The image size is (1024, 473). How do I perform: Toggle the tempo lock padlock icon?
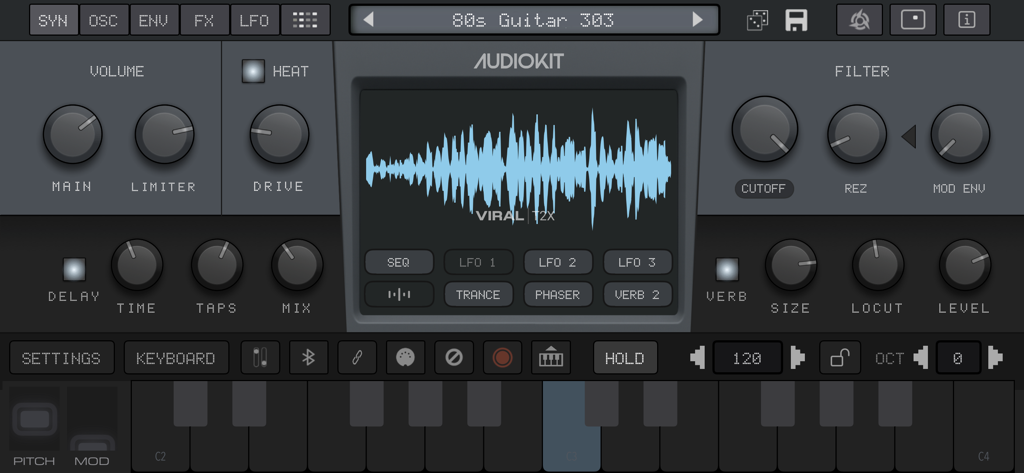pyautogui.click(x=840, y=358)
